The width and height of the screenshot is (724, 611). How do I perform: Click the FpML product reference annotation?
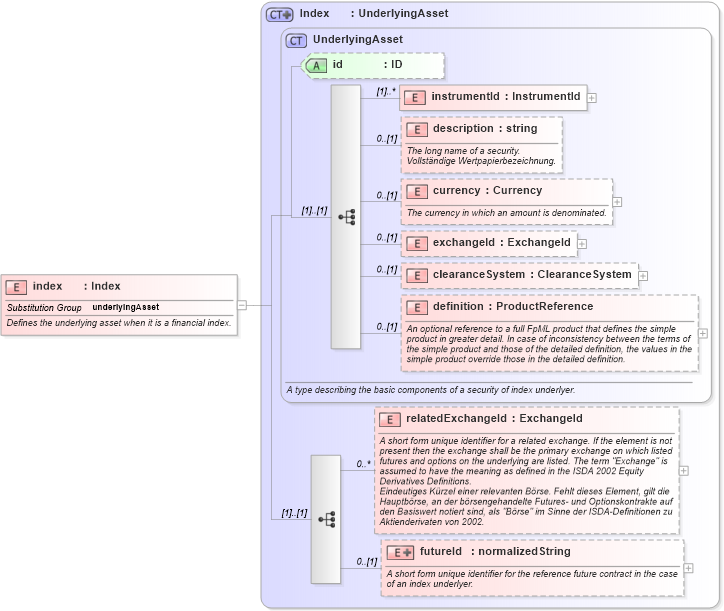pyautogui.click(x=549, y=344)
